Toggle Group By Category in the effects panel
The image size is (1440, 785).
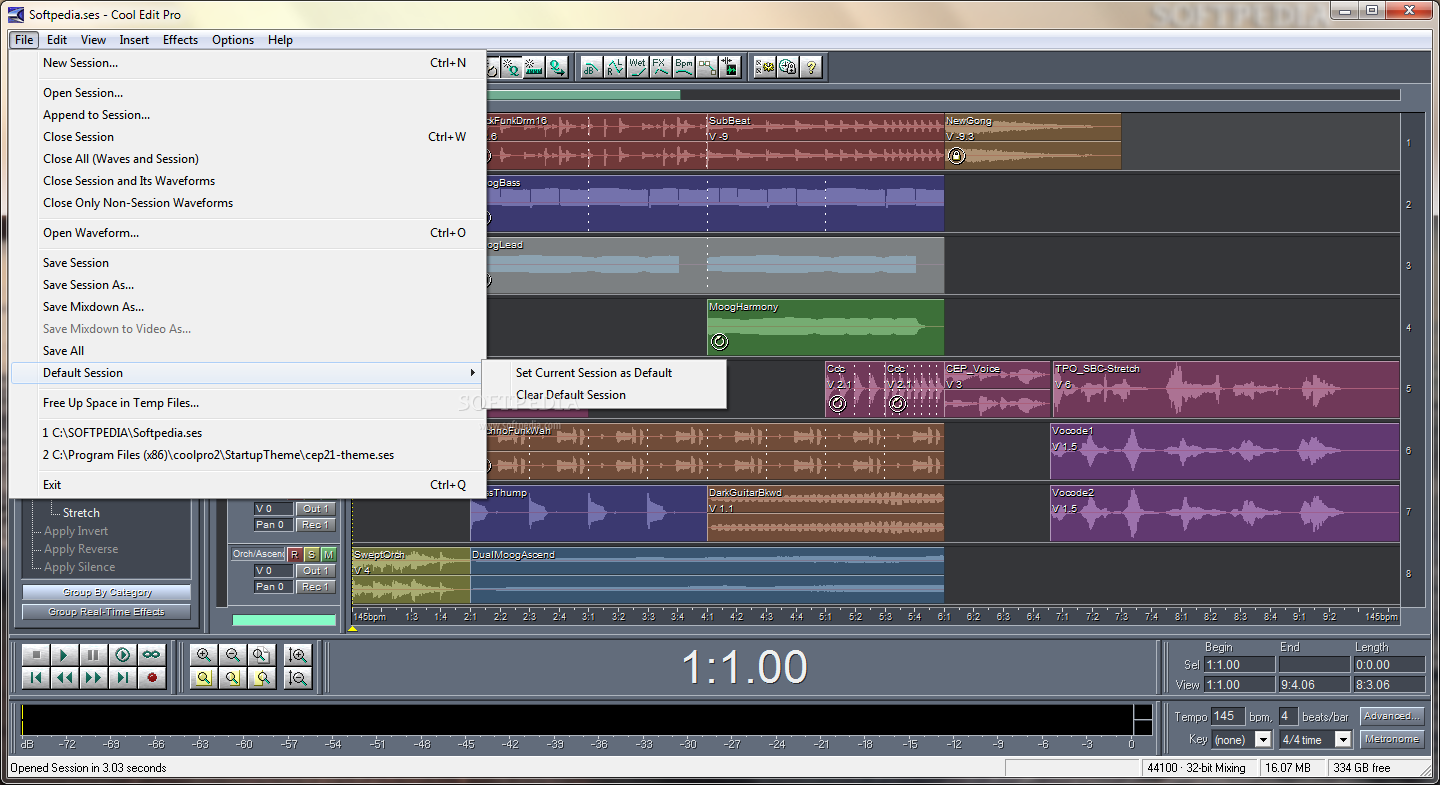[x=107, y=593]
